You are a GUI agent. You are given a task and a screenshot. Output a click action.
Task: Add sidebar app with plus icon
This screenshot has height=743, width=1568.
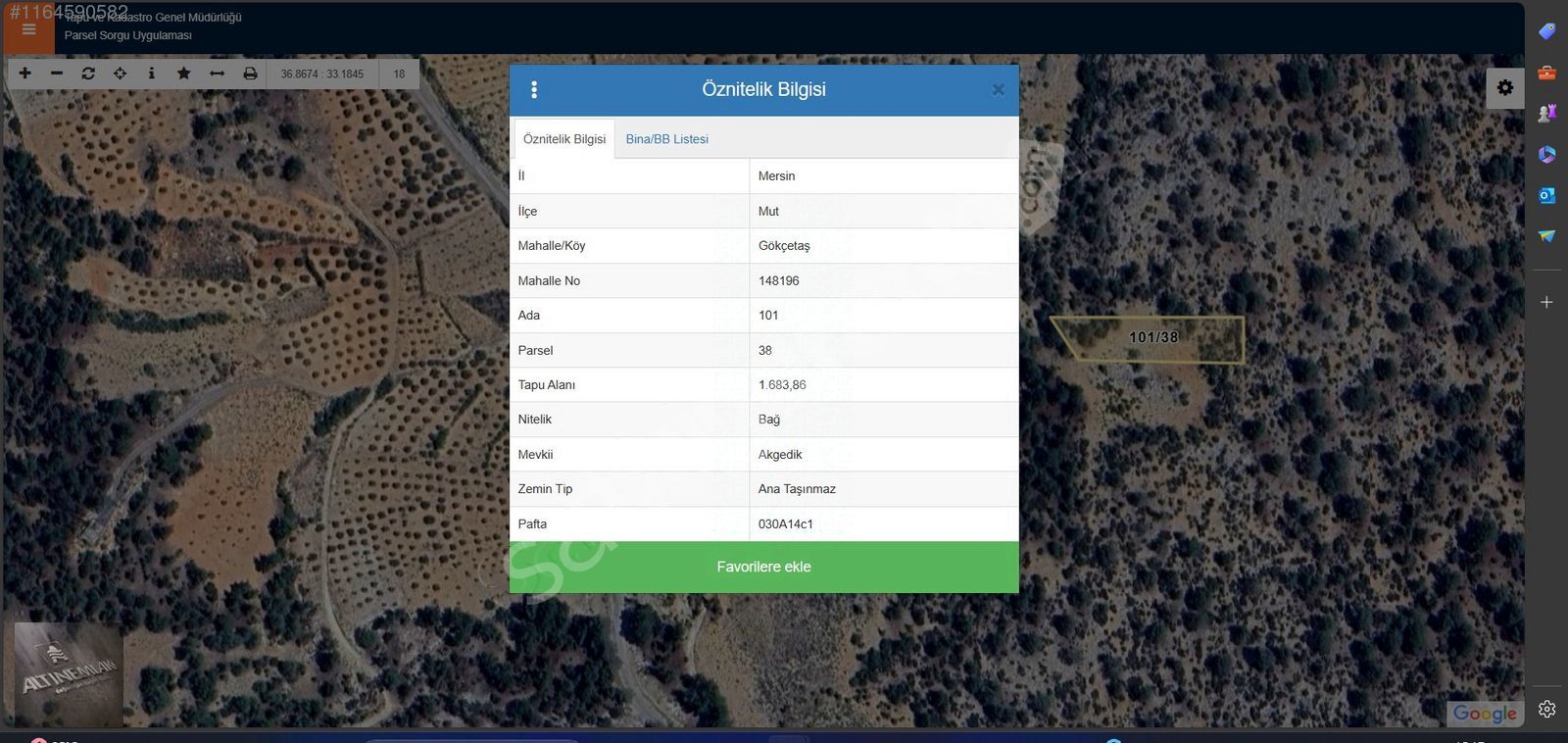click(1546, 302)
